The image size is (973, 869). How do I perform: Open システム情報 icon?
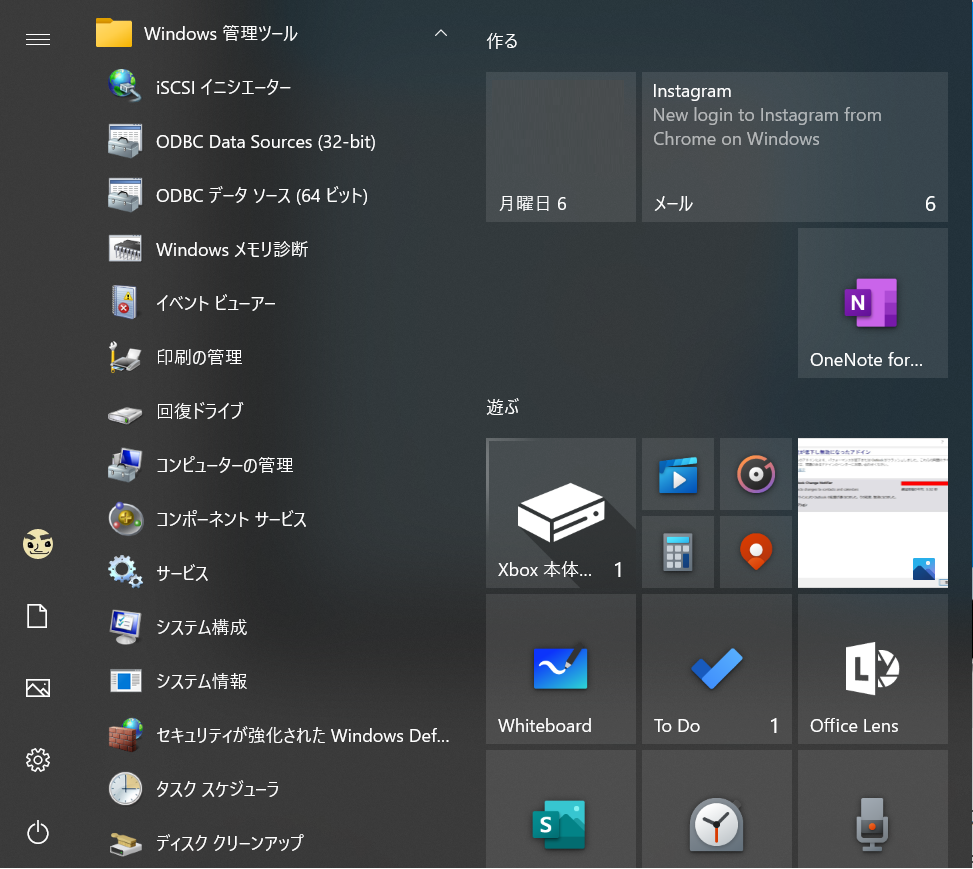(125, 681)
